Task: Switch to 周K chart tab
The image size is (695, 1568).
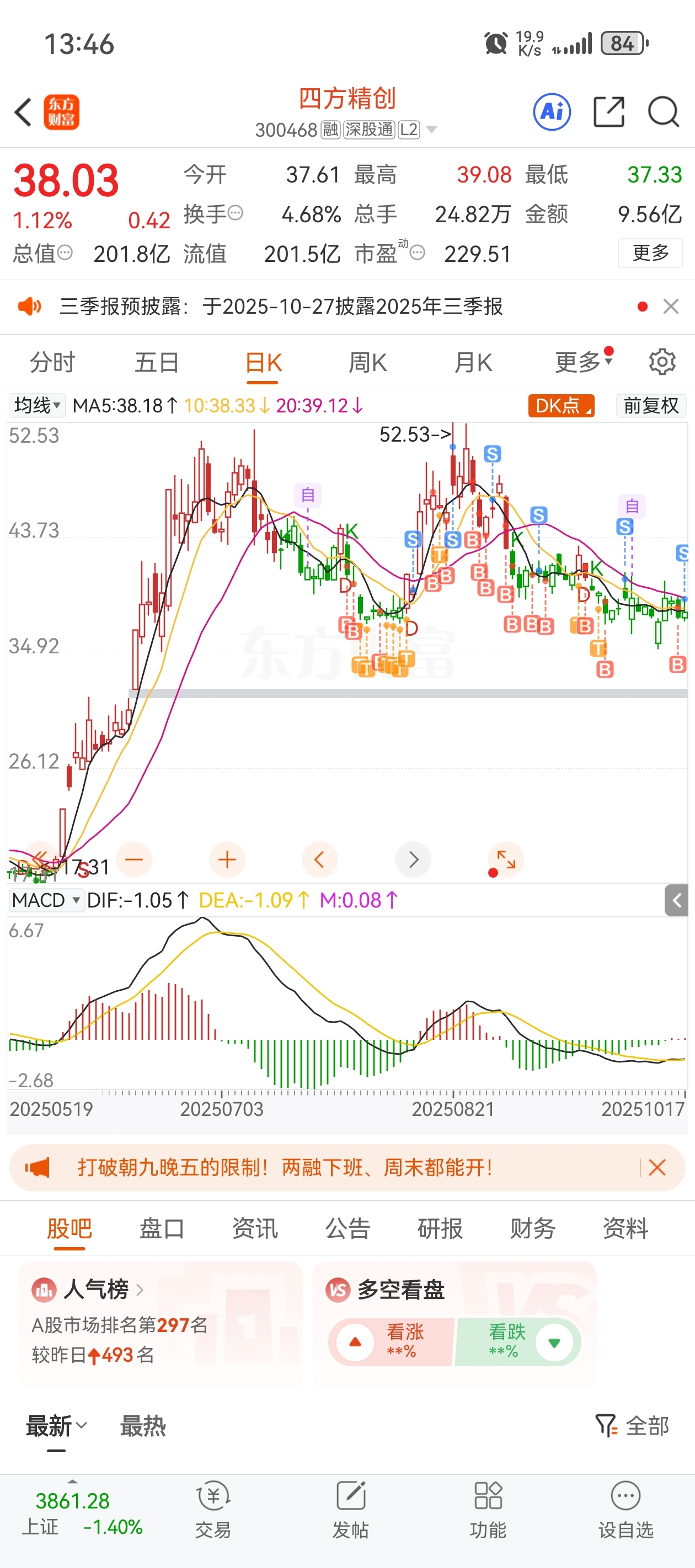Action: (367, 362)
